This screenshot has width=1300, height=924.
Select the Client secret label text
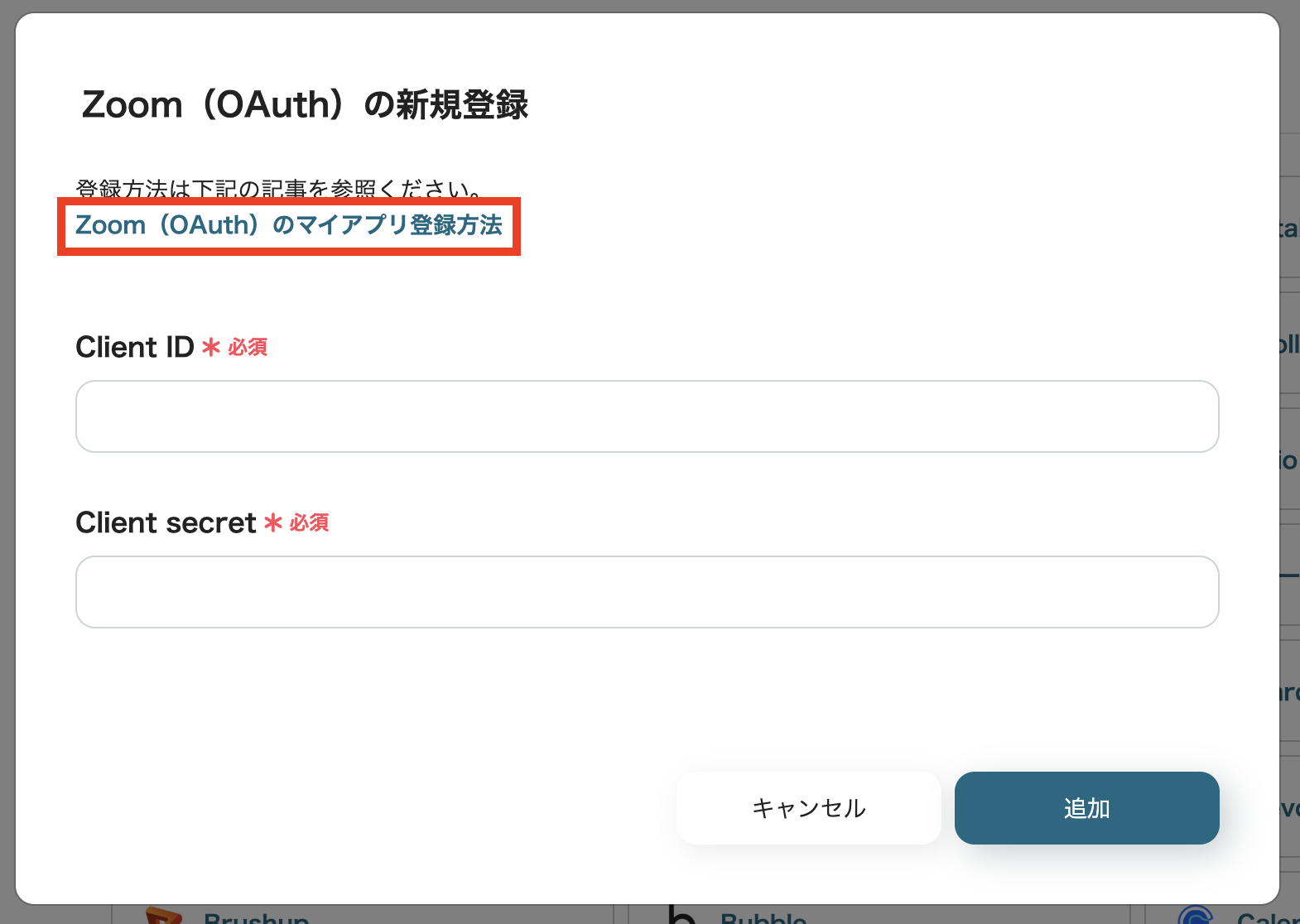[166, 522]
